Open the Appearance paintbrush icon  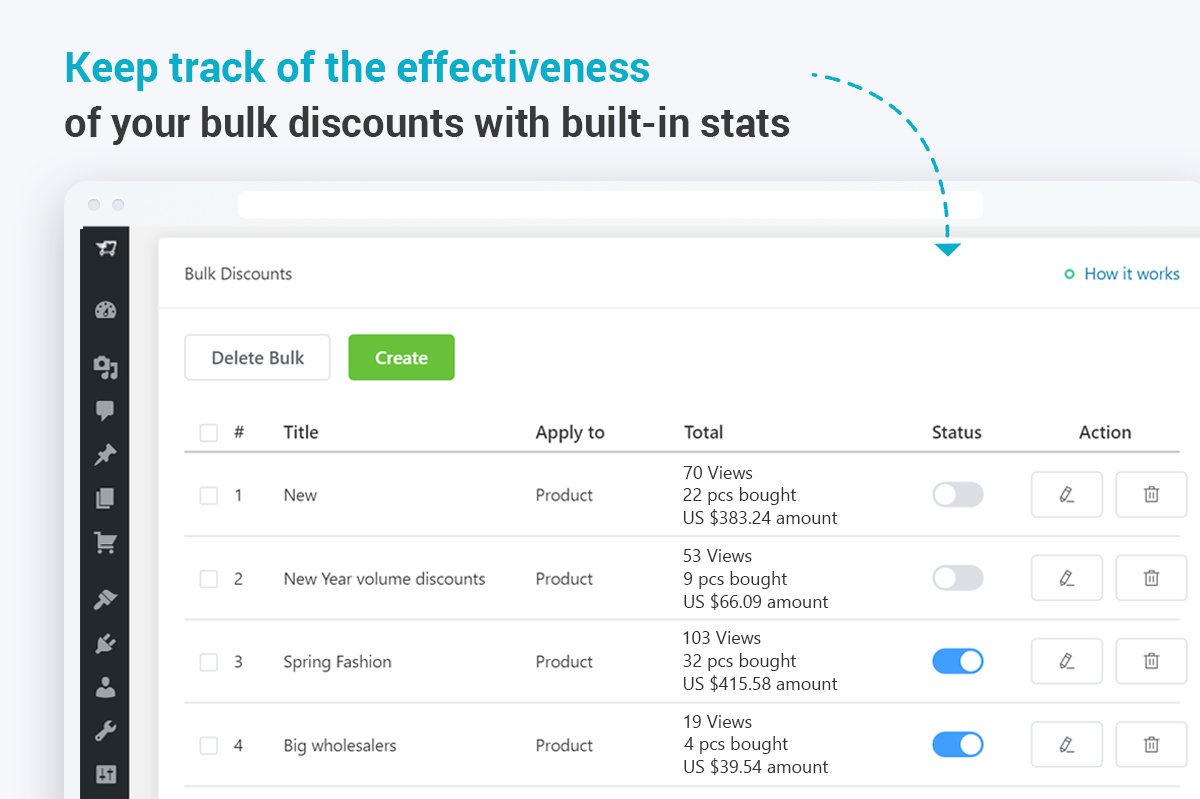[x=105, y=599]
